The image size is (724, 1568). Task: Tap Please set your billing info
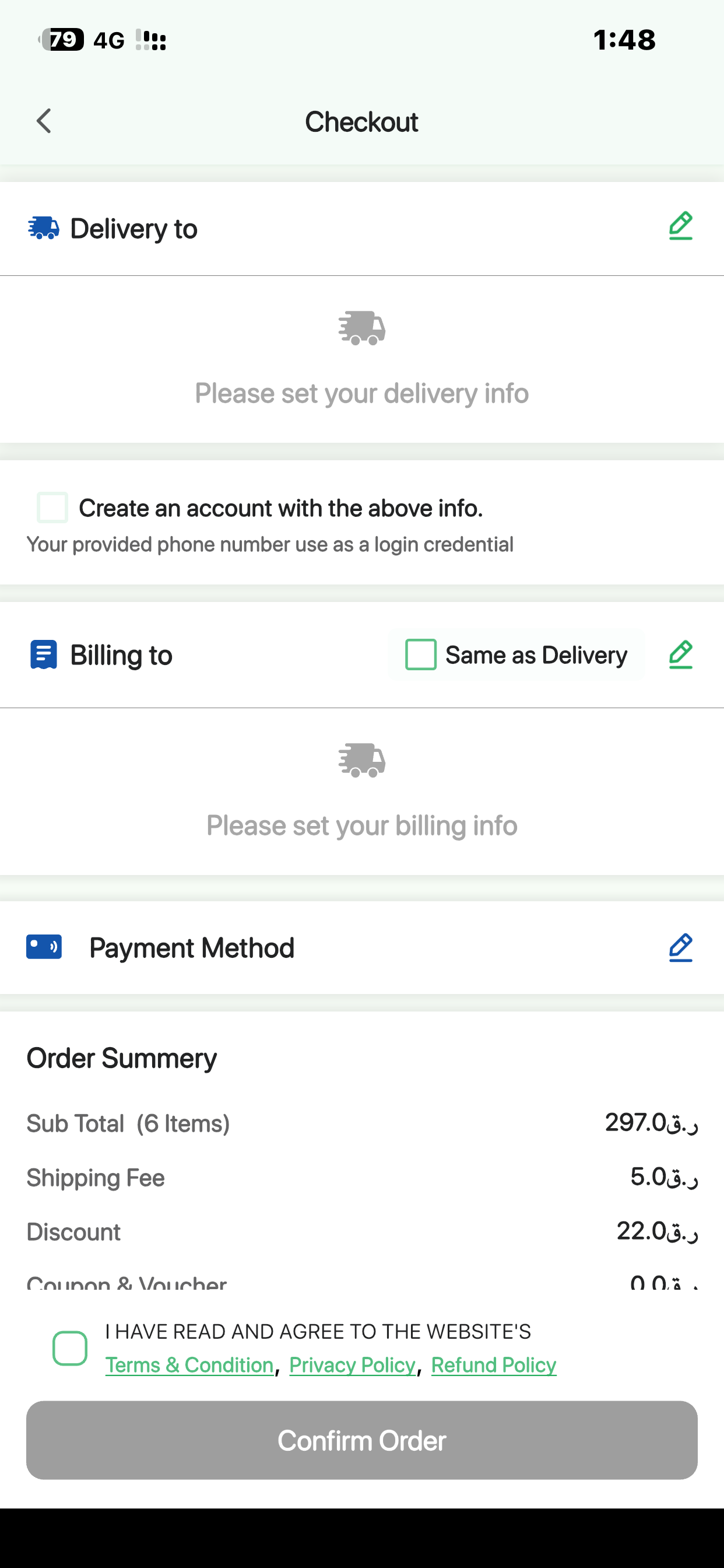(362, 826)
